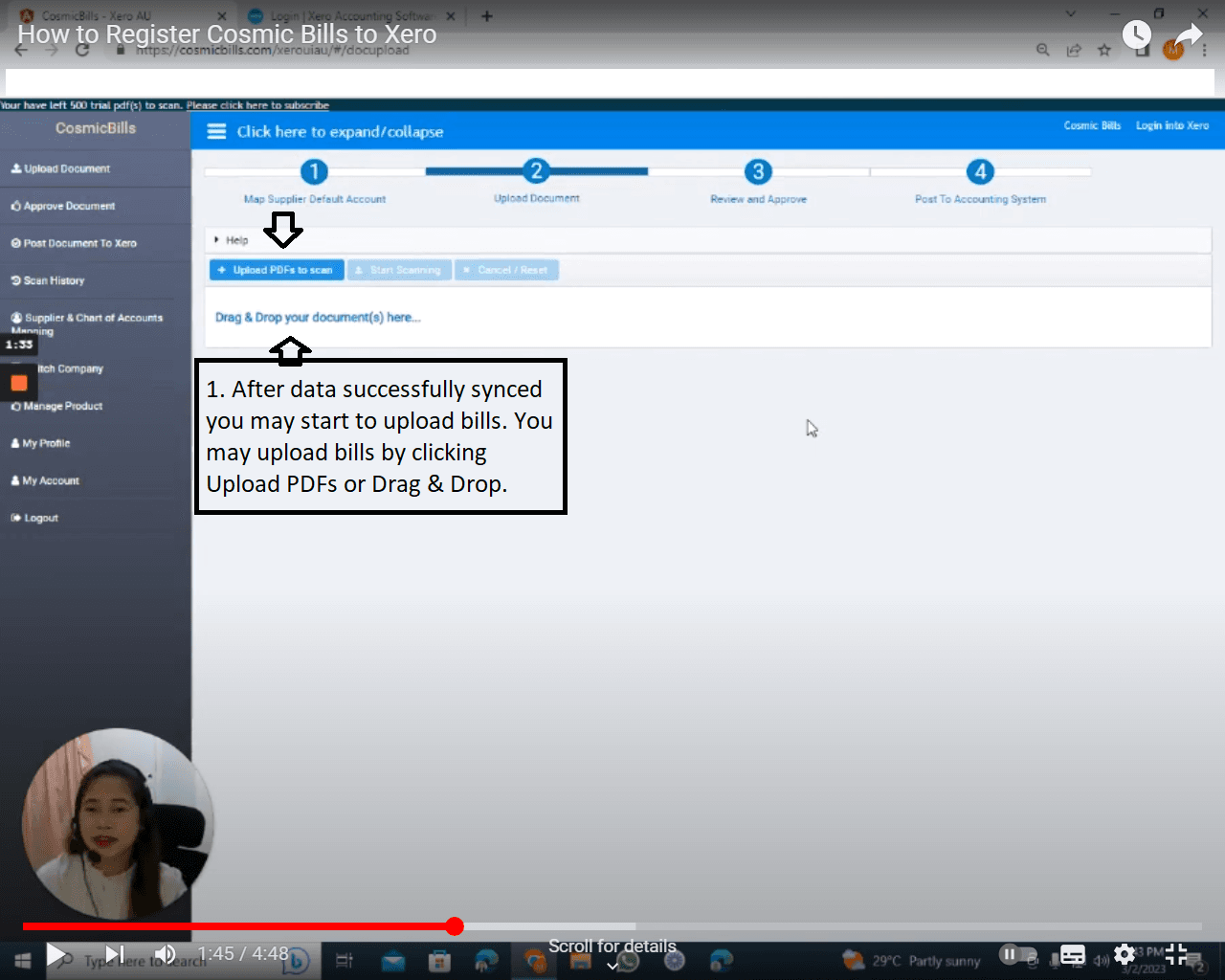
Task: Open the Chrome three-dot menu
Action: [x=1205, y=50]
